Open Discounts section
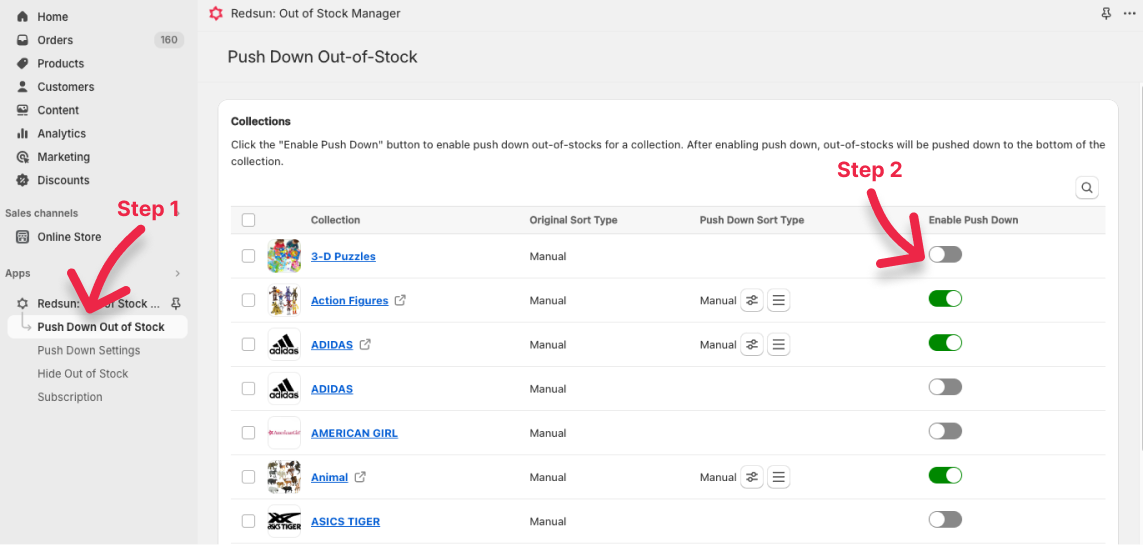The height and width of the screenshot is (545, 1143). pos(63,180)
